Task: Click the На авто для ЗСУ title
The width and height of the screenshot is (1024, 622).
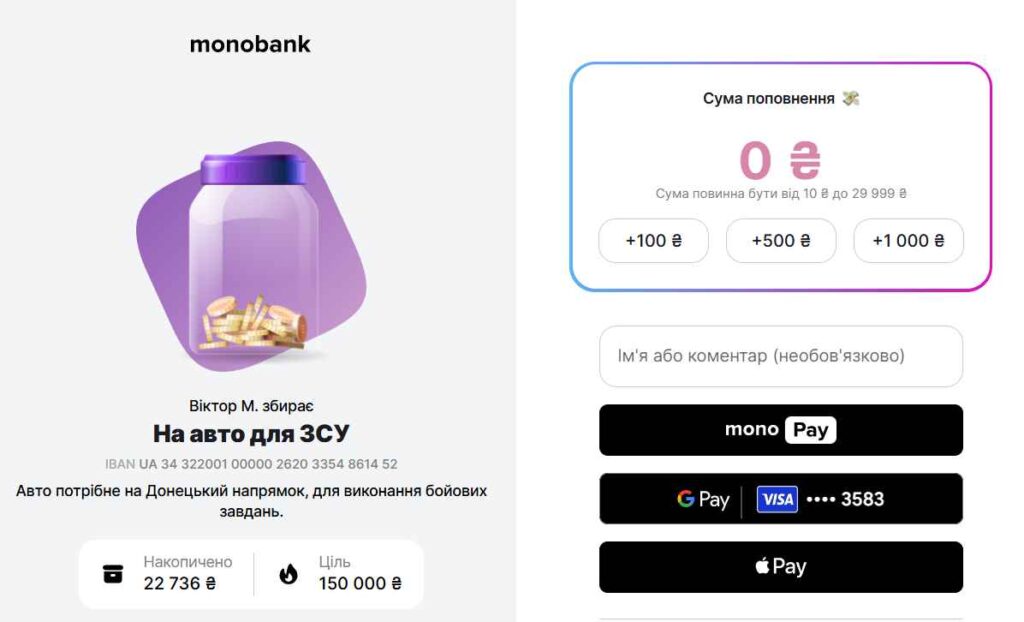Action: pyautogui.click(x=251, y=434)
